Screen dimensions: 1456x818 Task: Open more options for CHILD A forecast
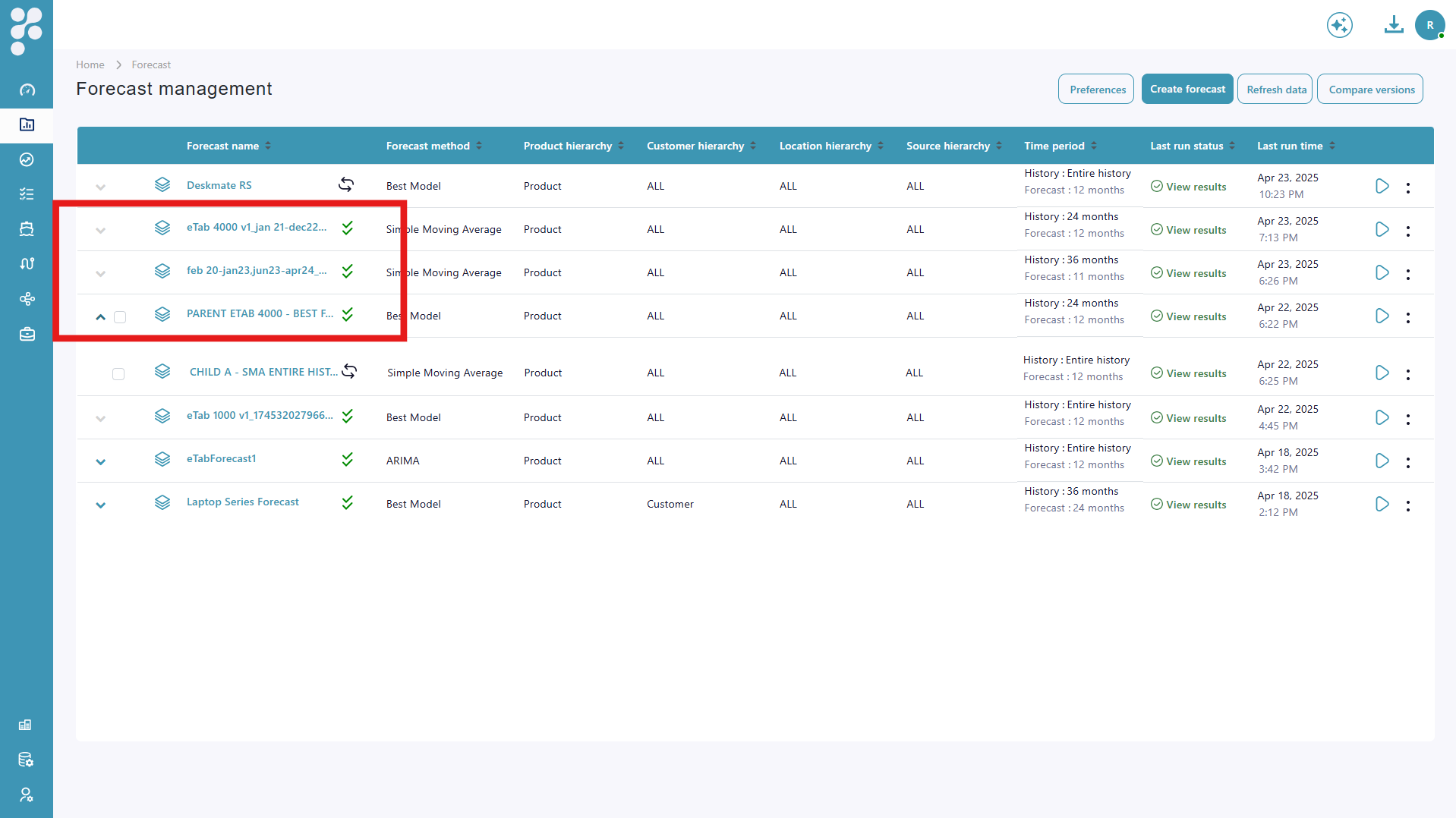1407,374
